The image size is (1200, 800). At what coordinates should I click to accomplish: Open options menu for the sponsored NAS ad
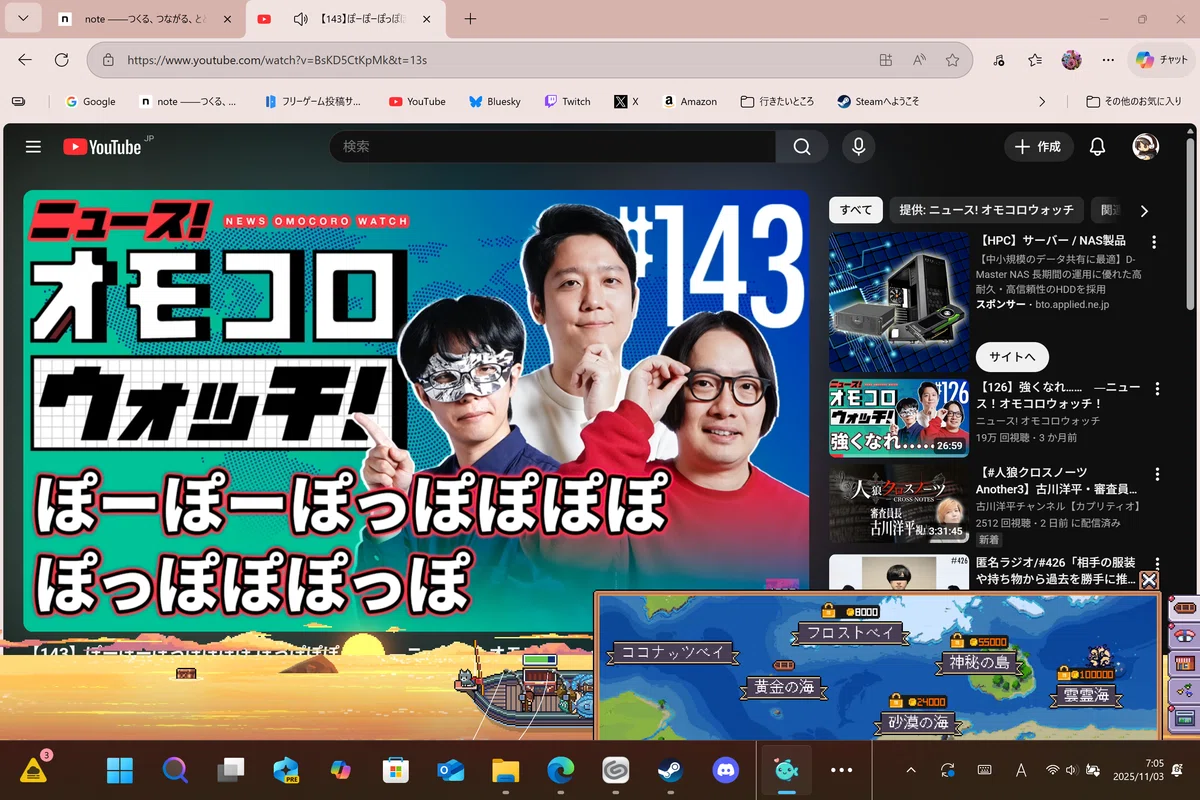[x=1154, y=242]
